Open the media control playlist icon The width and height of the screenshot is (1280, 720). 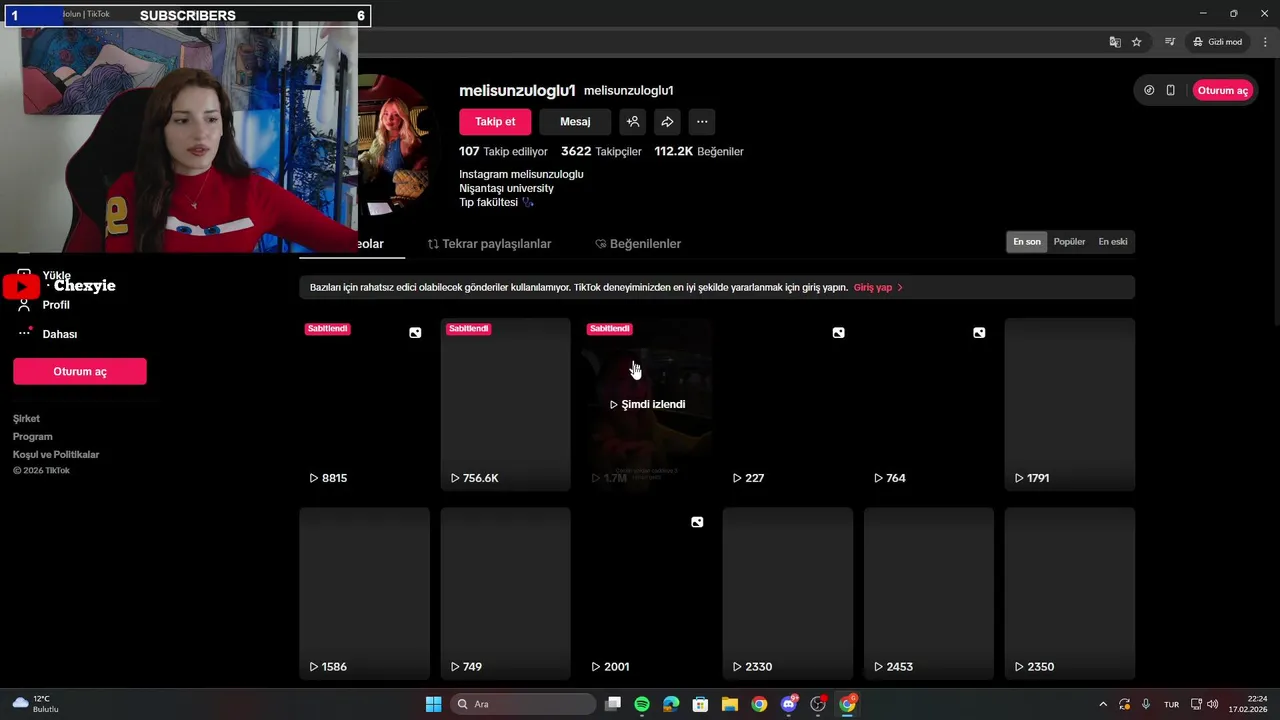tap(1169, 42)
